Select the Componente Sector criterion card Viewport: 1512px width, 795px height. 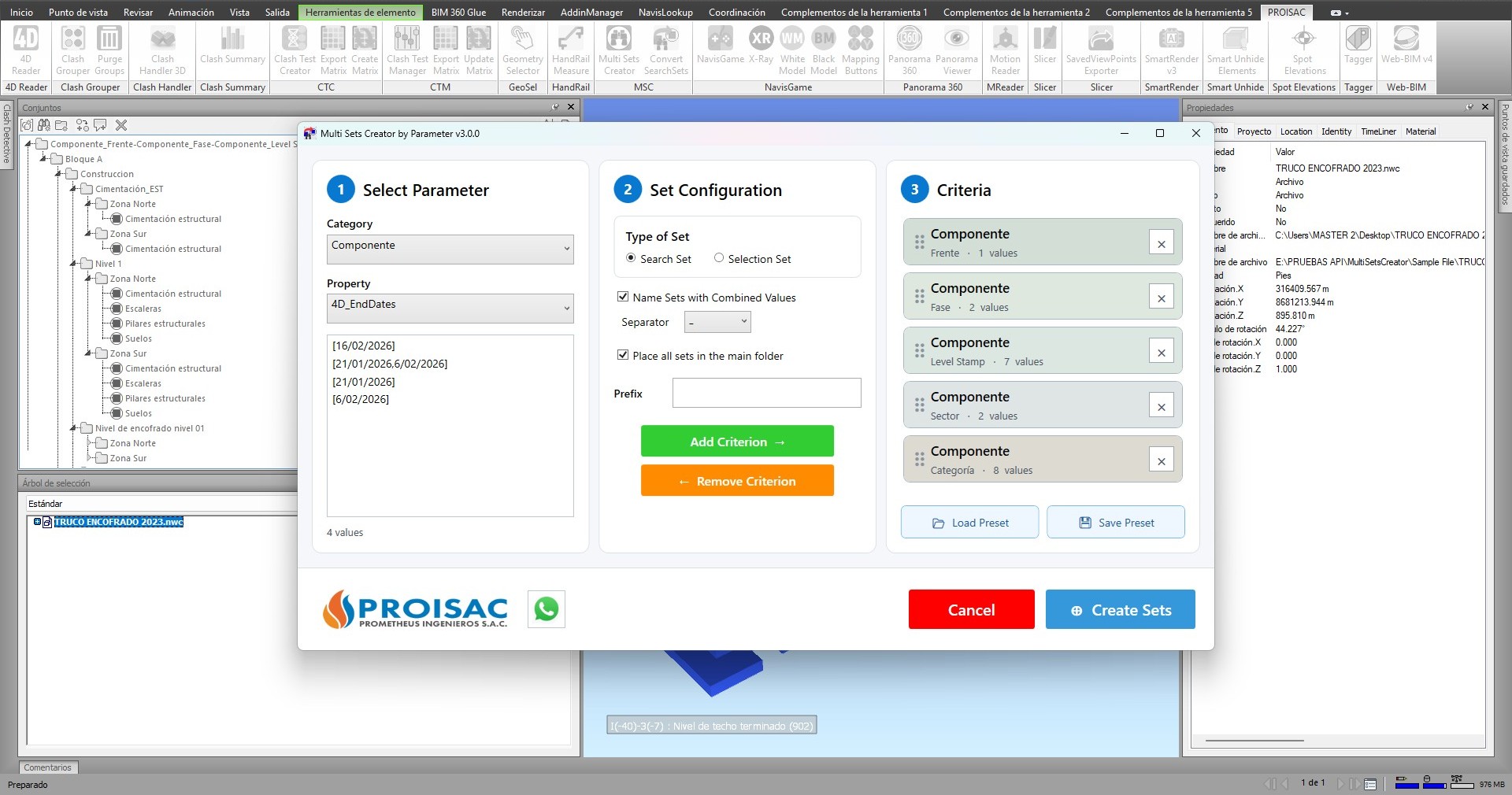1043,405
